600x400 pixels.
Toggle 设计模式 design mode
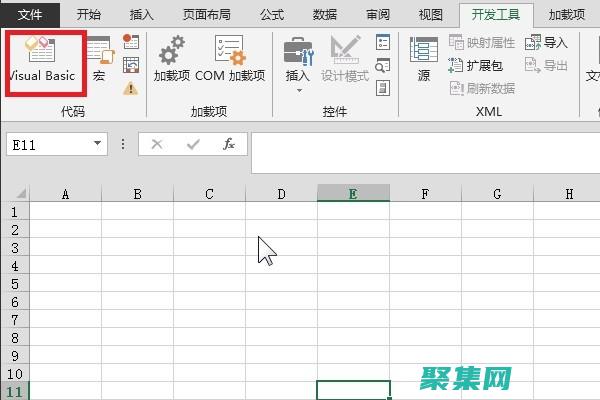(x=345, y=58)
